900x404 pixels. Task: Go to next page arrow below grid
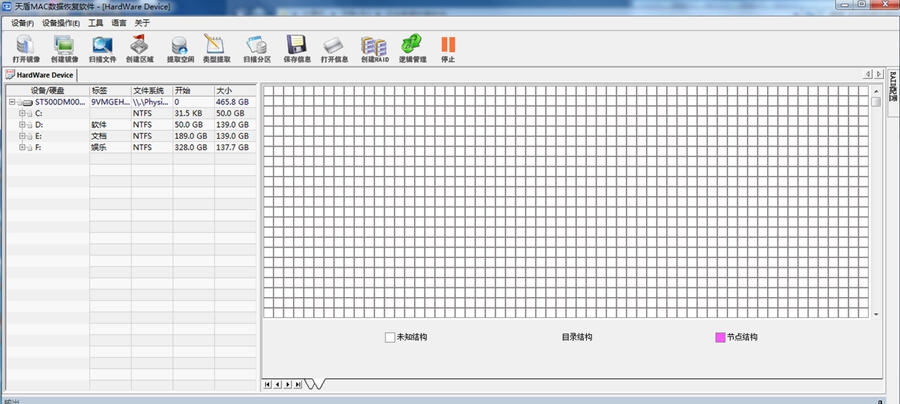tap(288, 384)
